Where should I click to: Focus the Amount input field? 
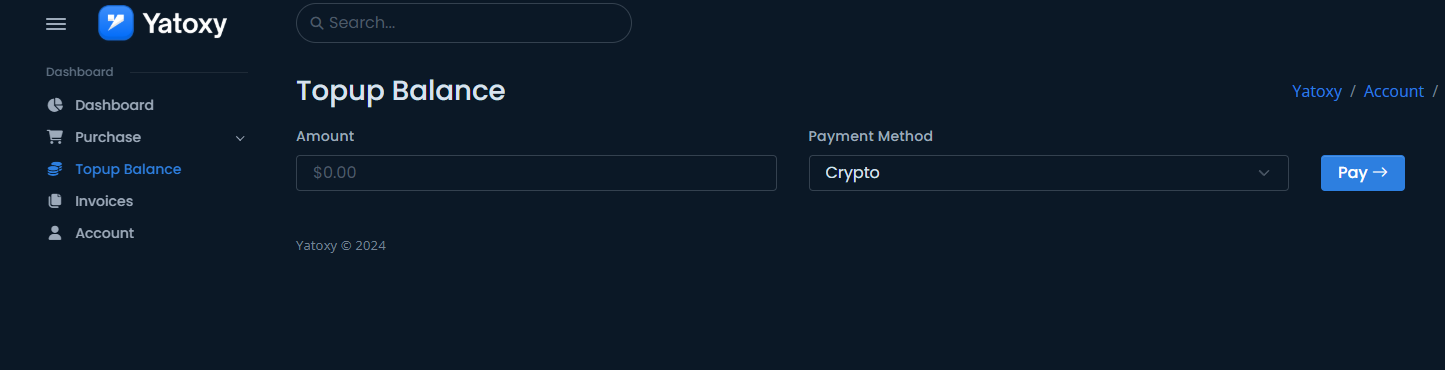(536, 173)
